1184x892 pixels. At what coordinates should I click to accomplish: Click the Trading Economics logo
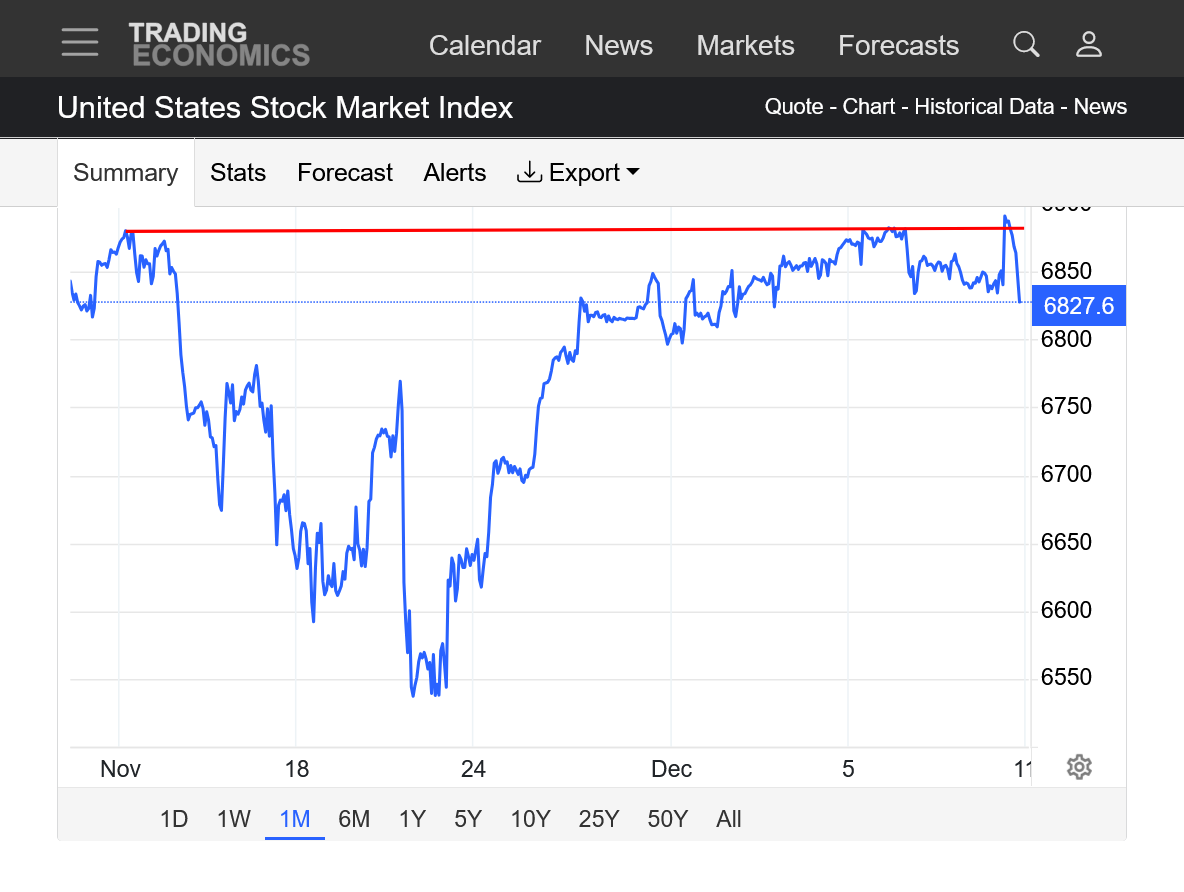pos(218,45)
